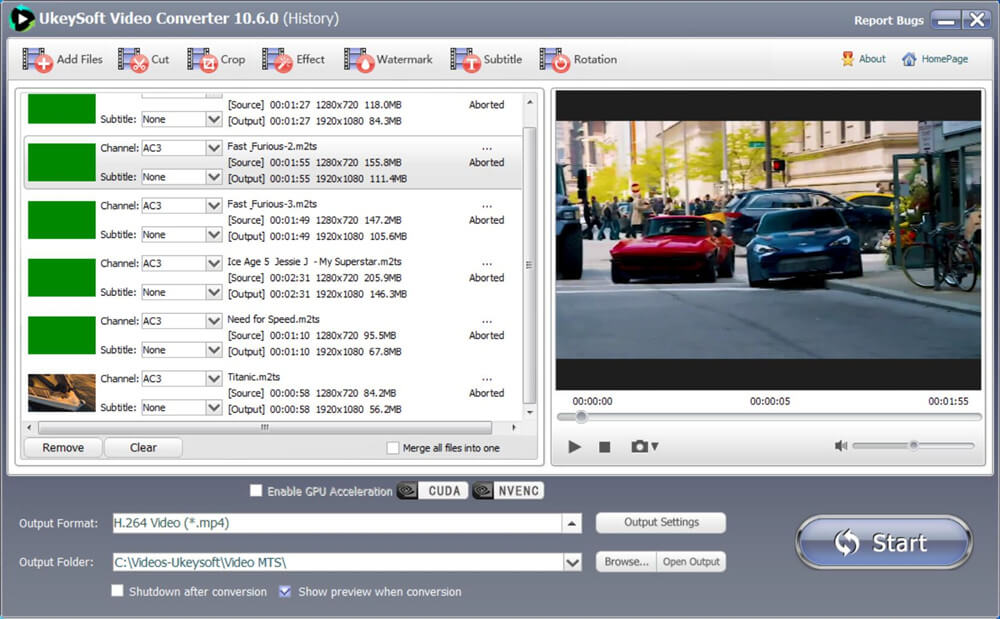Select the Fast_Furious-3.m2ts file name
Image resolution: width=1000 pixels, height=619 pixels.
click(x=272, y=204)
